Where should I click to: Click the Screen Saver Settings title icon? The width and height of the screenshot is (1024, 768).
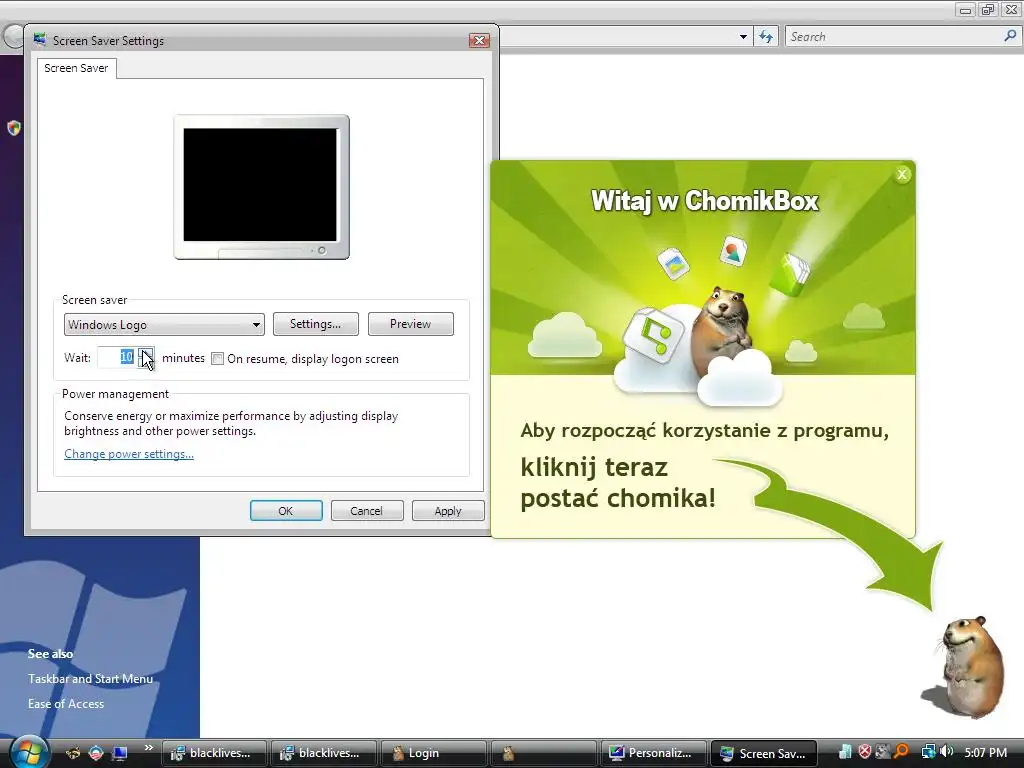pos(40,40)
